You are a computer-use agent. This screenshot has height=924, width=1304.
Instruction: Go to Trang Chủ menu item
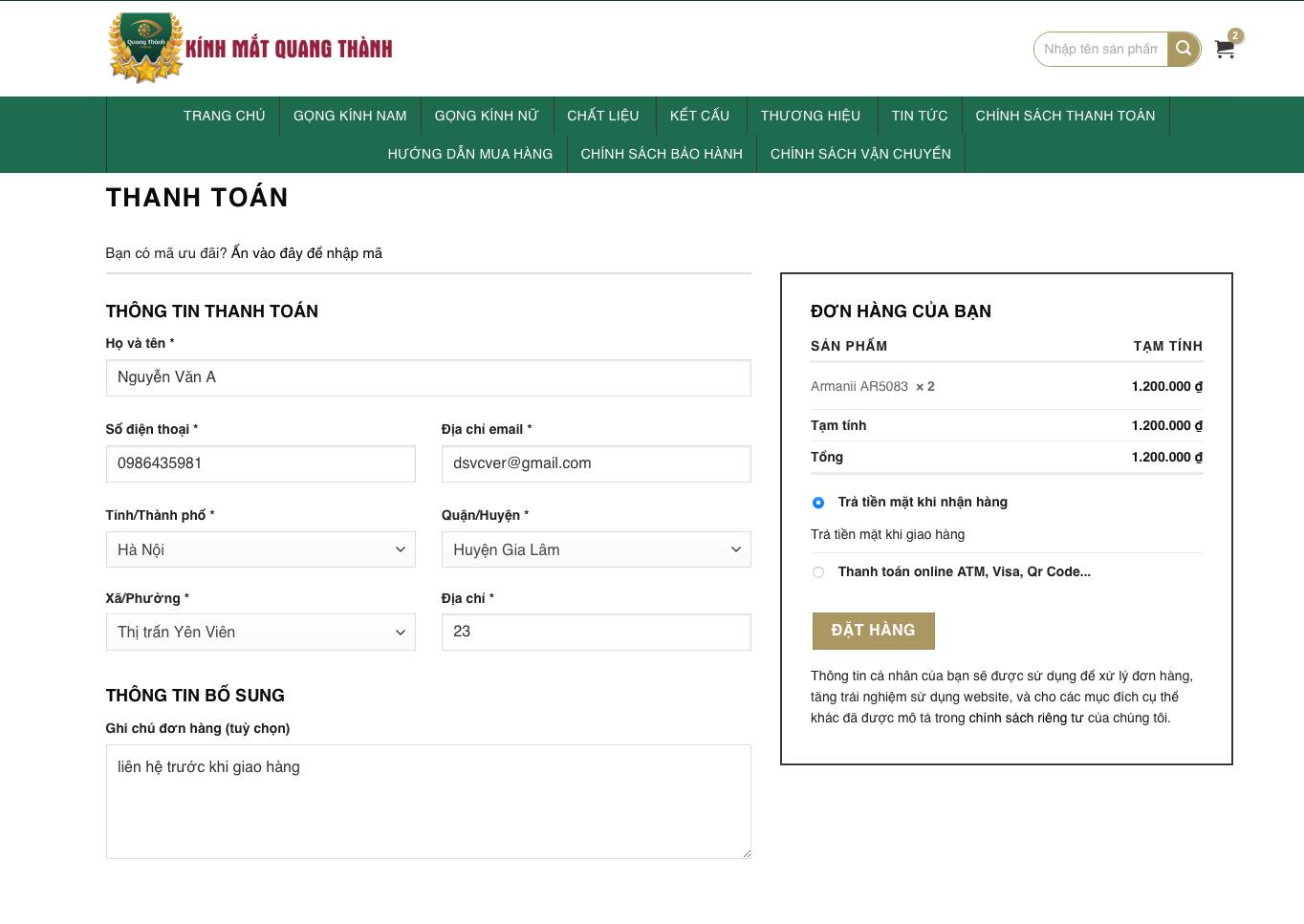224,116
